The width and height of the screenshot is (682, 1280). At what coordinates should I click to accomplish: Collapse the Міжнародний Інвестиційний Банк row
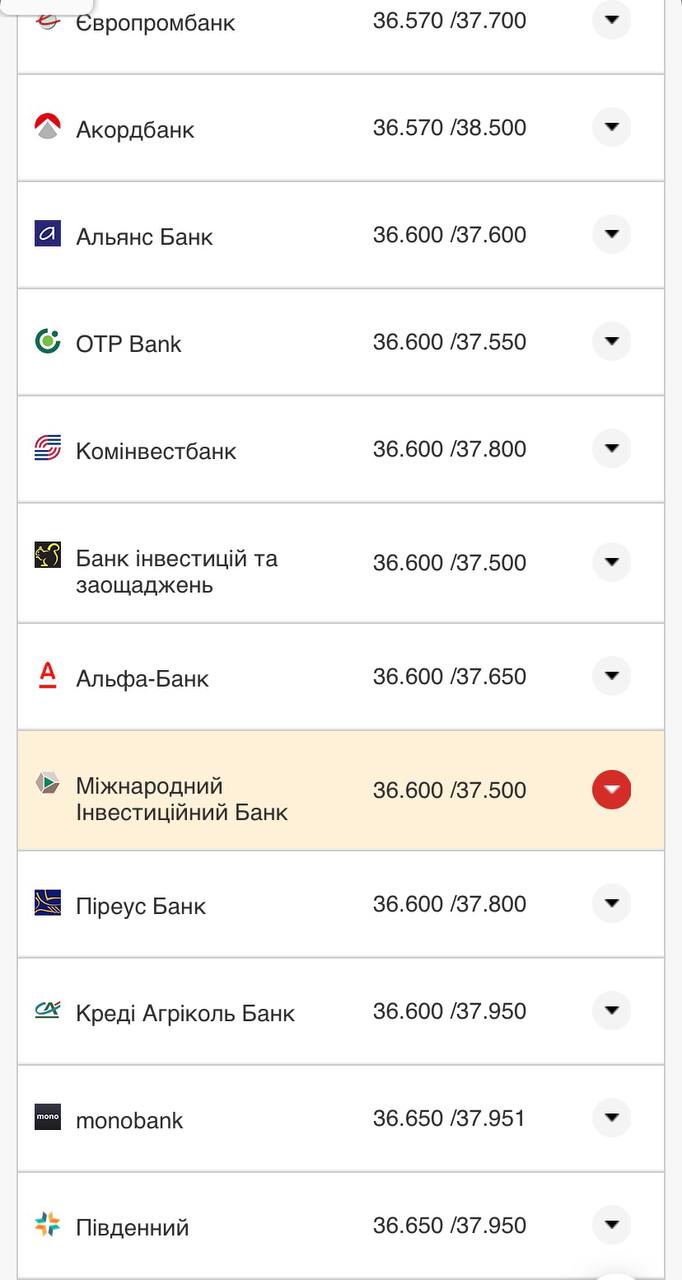click(611, 789)
